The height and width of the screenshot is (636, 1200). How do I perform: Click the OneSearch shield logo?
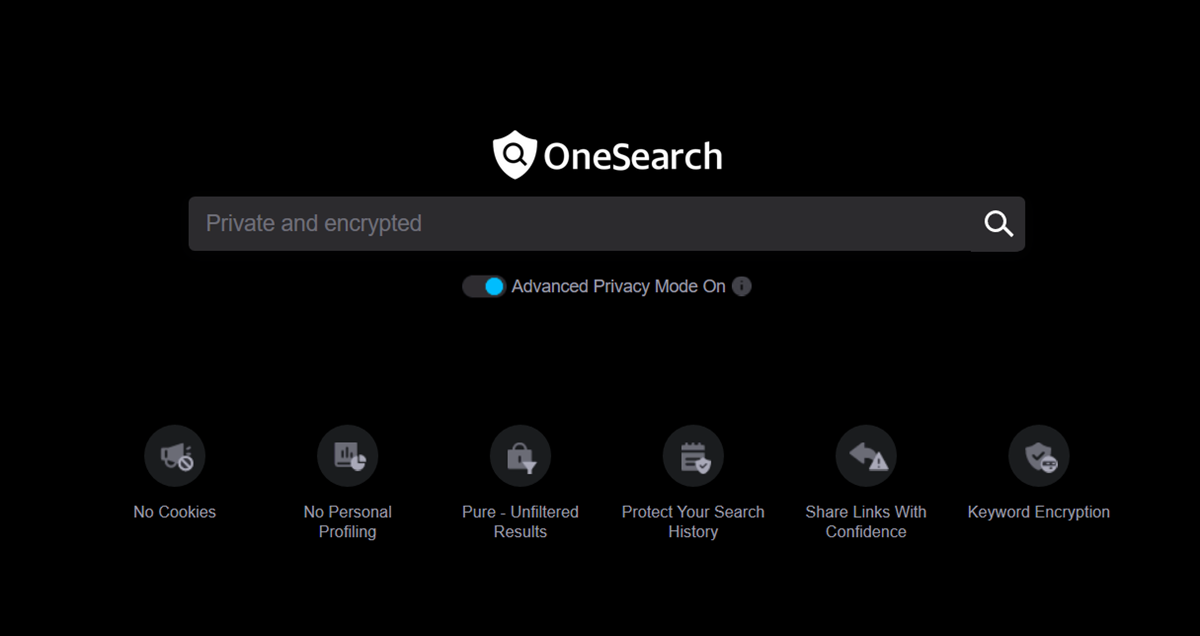515,155
